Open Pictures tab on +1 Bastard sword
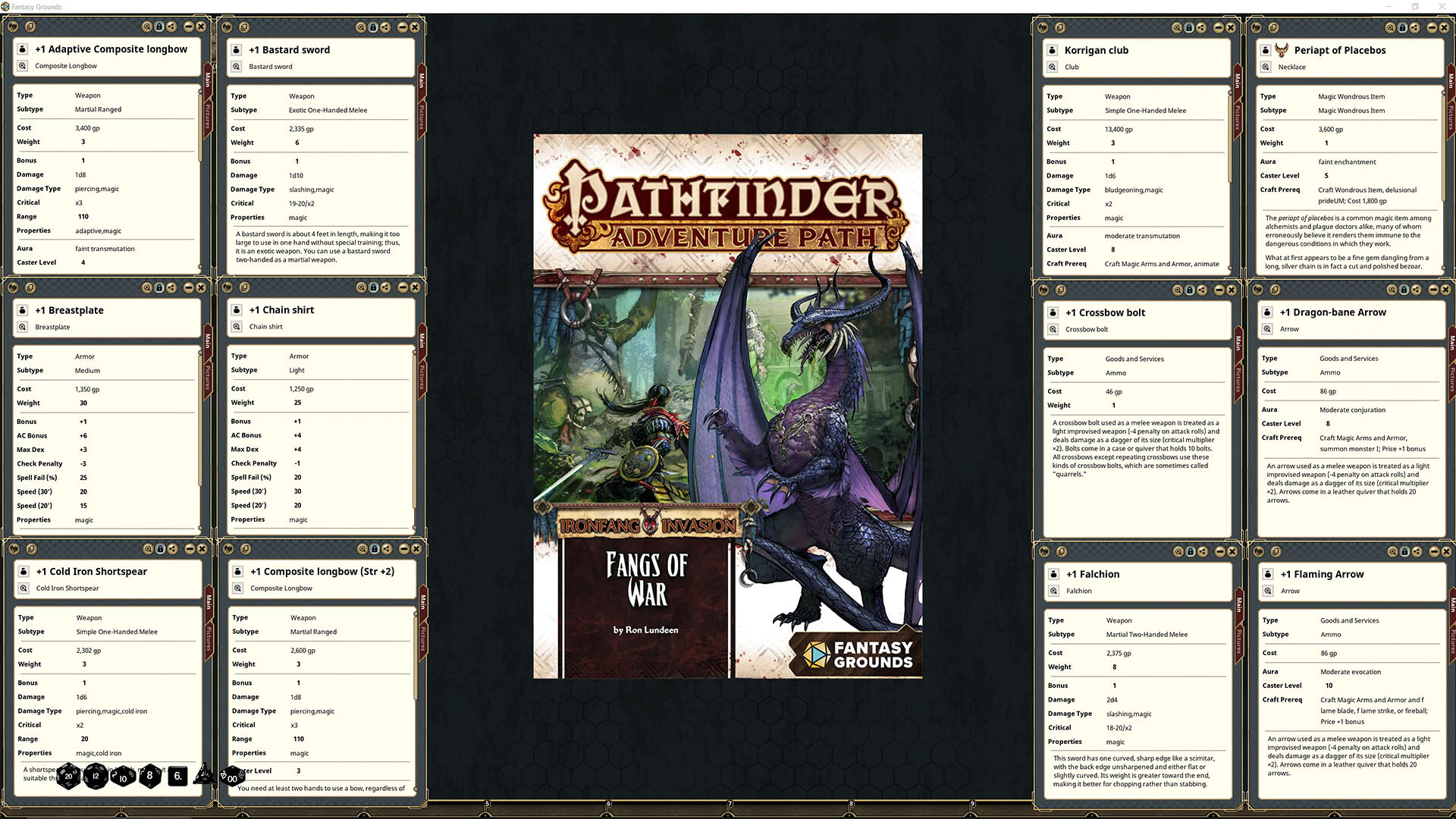This screenshot has height=819, width=1456. coord(422,118)
